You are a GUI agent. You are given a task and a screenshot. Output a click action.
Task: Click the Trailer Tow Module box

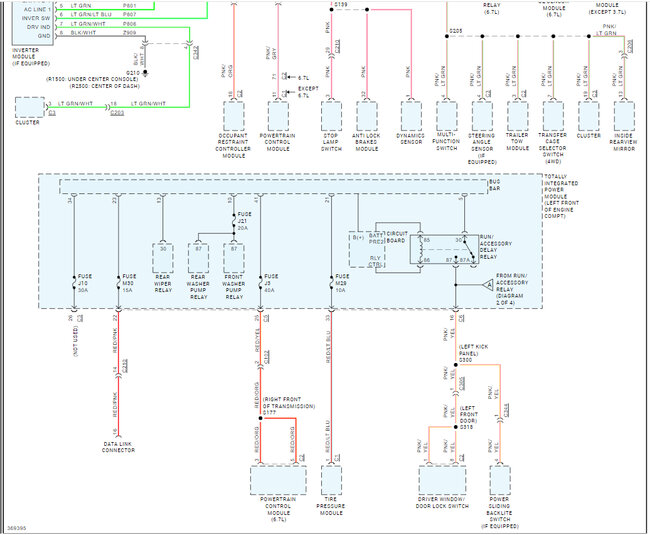[518, 116]
